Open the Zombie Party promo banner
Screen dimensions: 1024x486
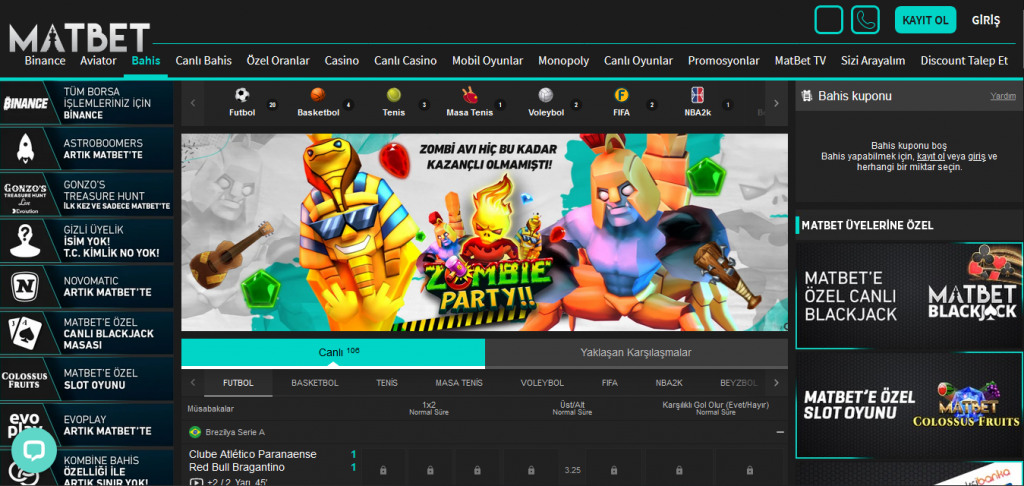point(485,233)
